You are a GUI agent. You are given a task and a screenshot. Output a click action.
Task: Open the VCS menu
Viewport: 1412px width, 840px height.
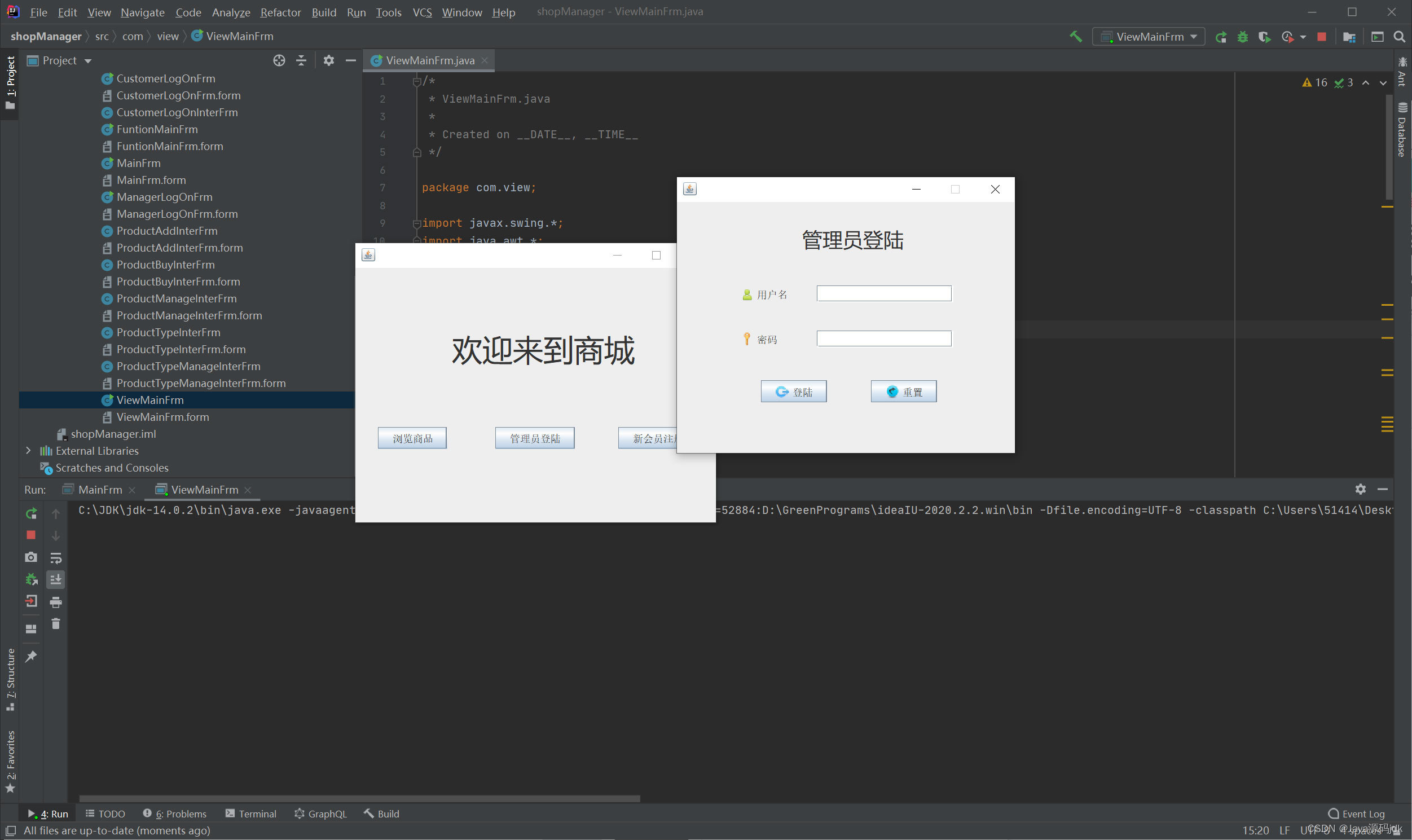pos(422,12)
